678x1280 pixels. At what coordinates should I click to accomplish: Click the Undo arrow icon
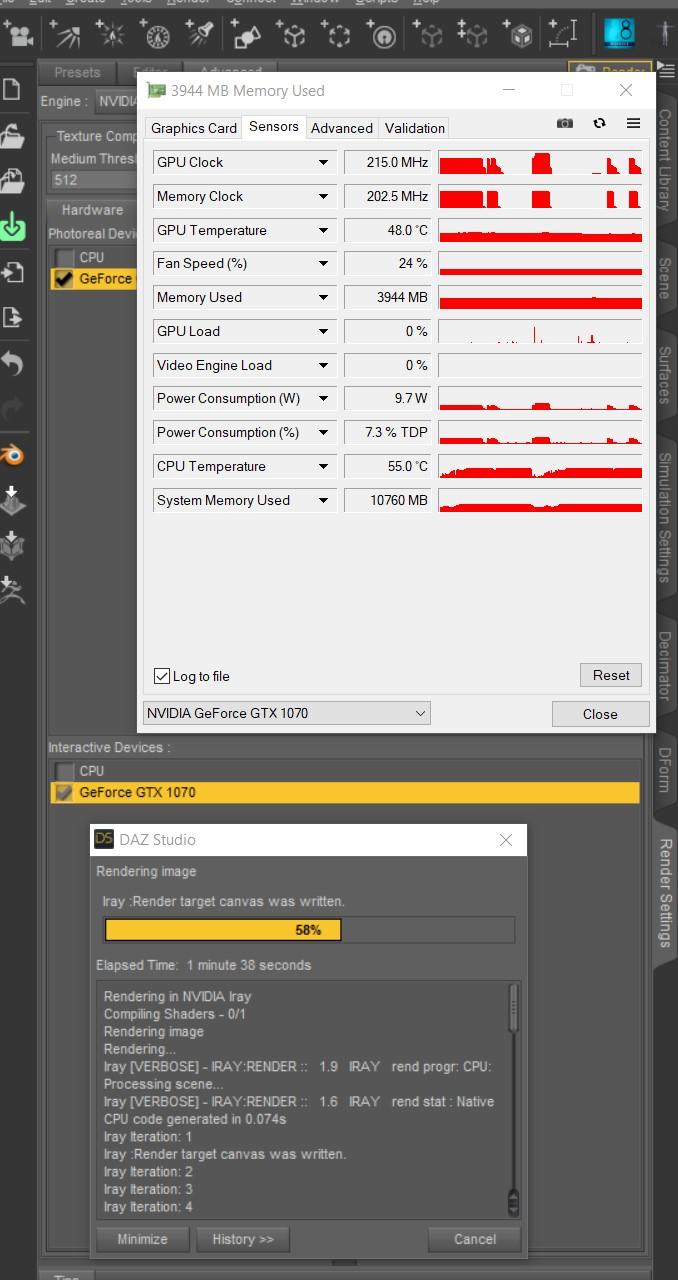(12, 364)
